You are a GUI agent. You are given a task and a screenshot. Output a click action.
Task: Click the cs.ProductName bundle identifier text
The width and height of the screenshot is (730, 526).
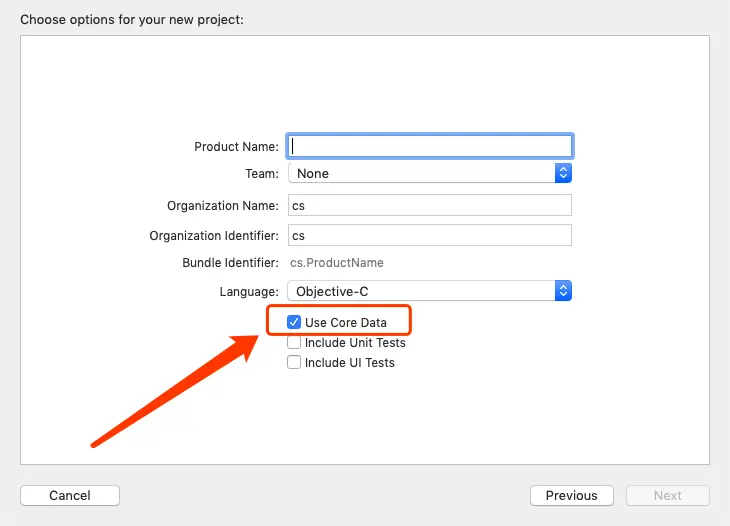click(x=336, y=263)
